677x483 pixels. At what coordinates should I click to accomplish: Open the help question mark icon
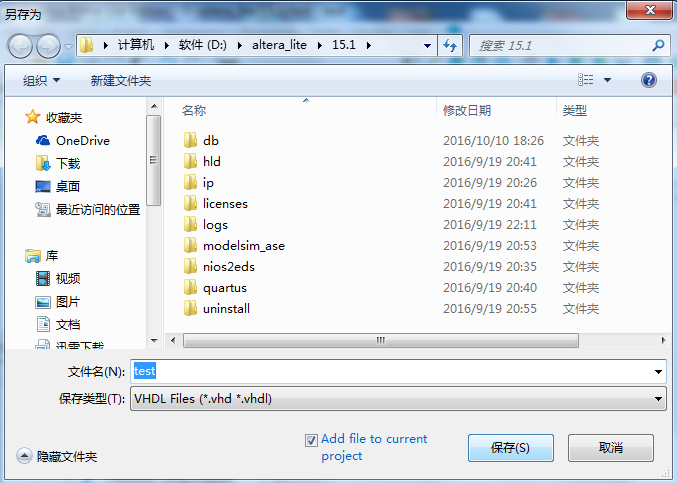click(x=649, y=80)
